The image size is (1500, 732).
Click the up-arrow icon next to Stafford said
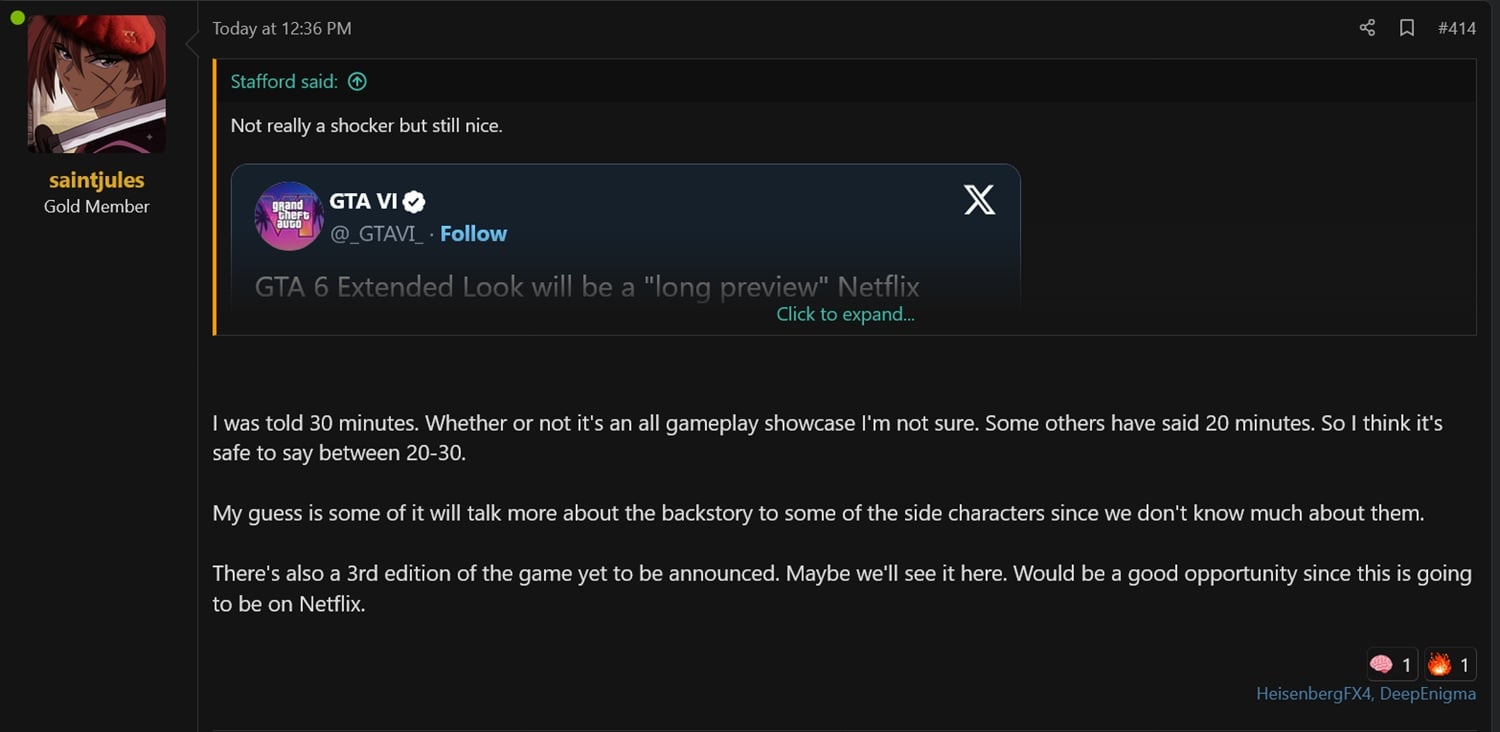[x=357, y=82]
